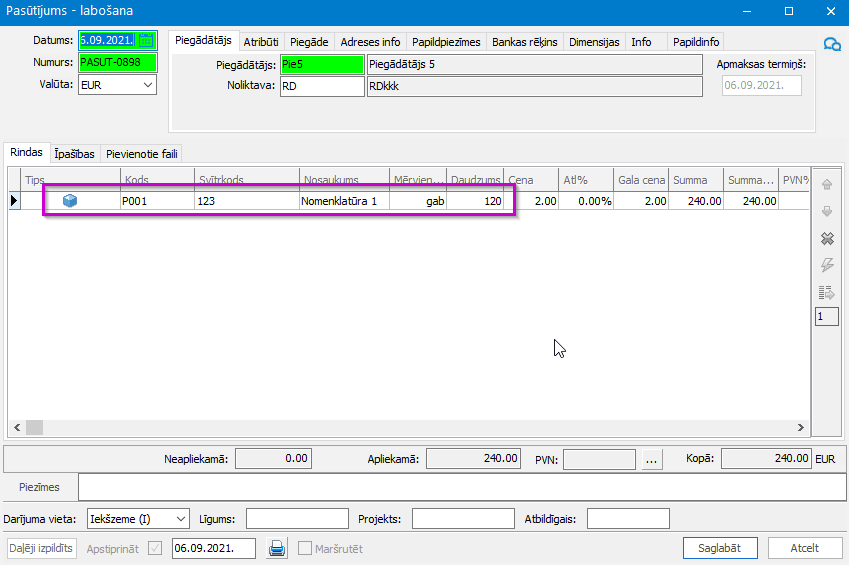The image size is (849, 565).
Task: Select the Adreses info tab
Action: [370, 42]
